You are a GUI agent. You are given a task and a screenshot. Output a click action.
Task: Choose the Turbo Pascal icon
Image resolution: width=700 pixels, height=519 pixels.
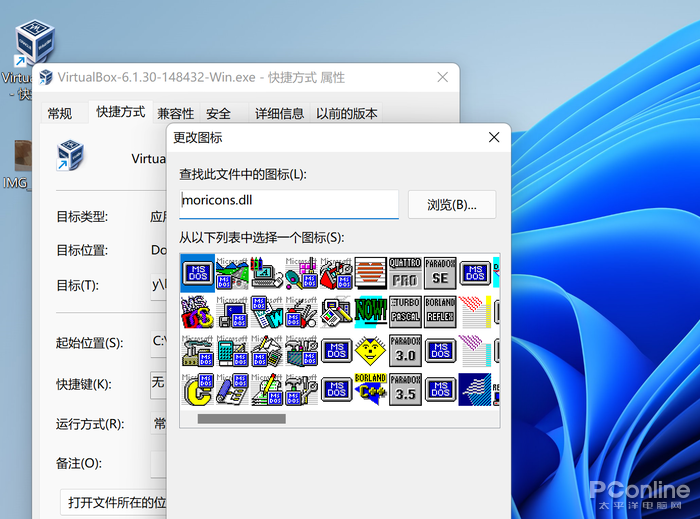click(404, 311)
